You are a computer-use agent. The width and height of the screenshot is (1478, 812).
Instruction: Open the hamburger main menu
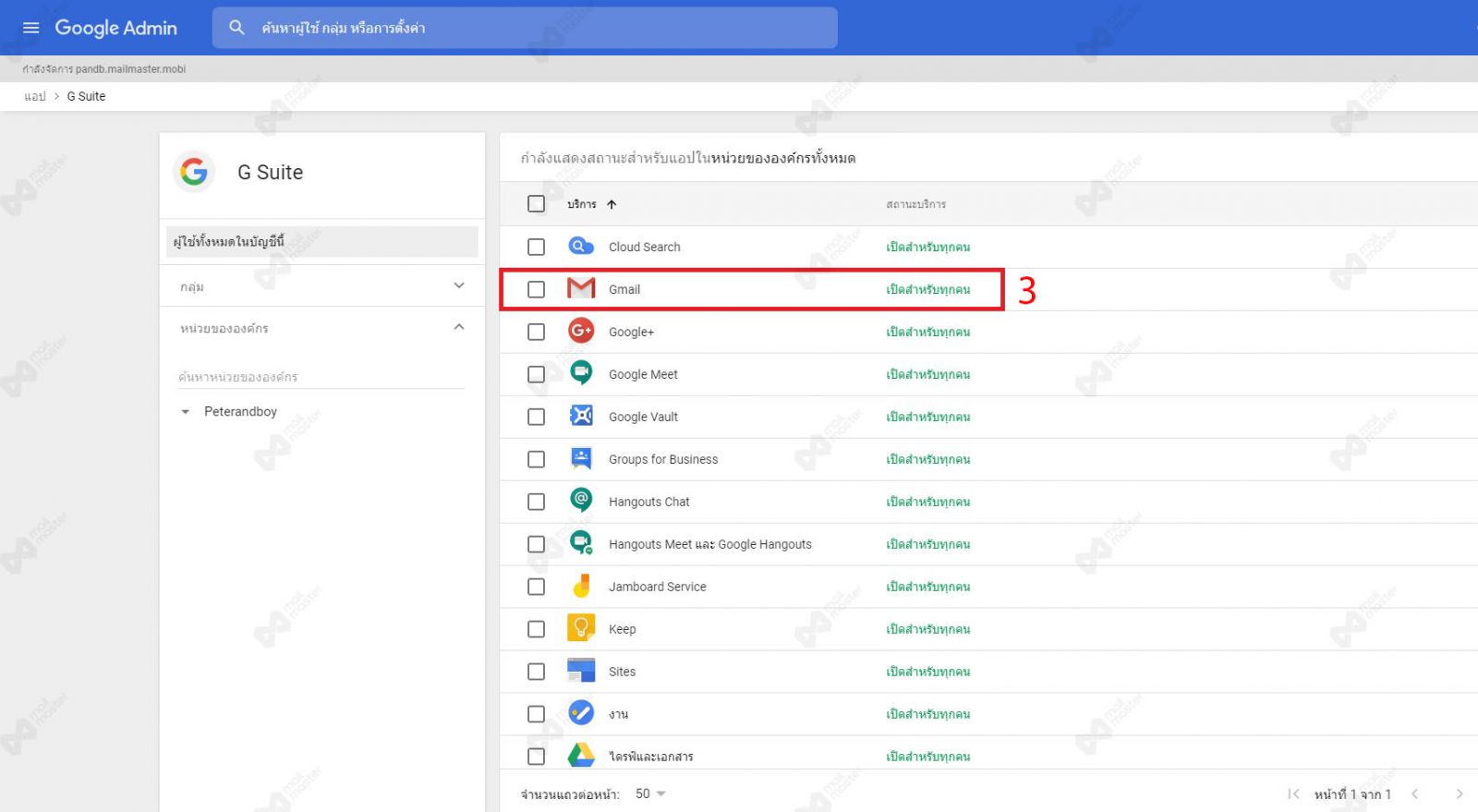click(30, 28)
